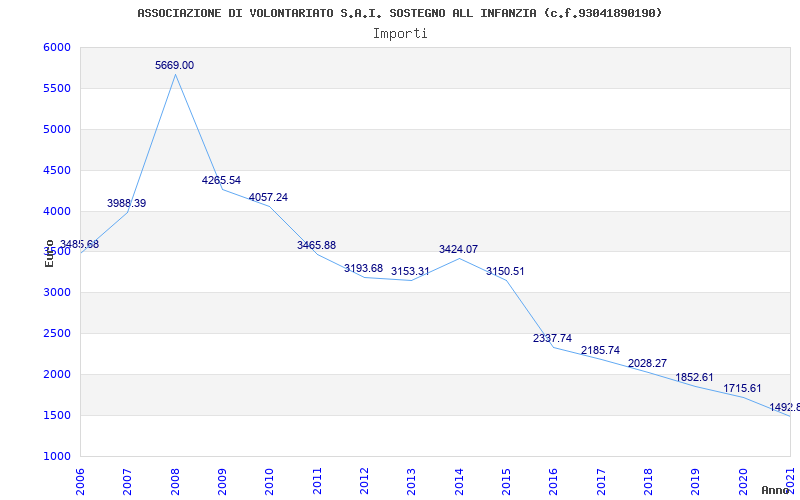
Task: Click the 2013 x-axis year label
Action: pos(412,482)
